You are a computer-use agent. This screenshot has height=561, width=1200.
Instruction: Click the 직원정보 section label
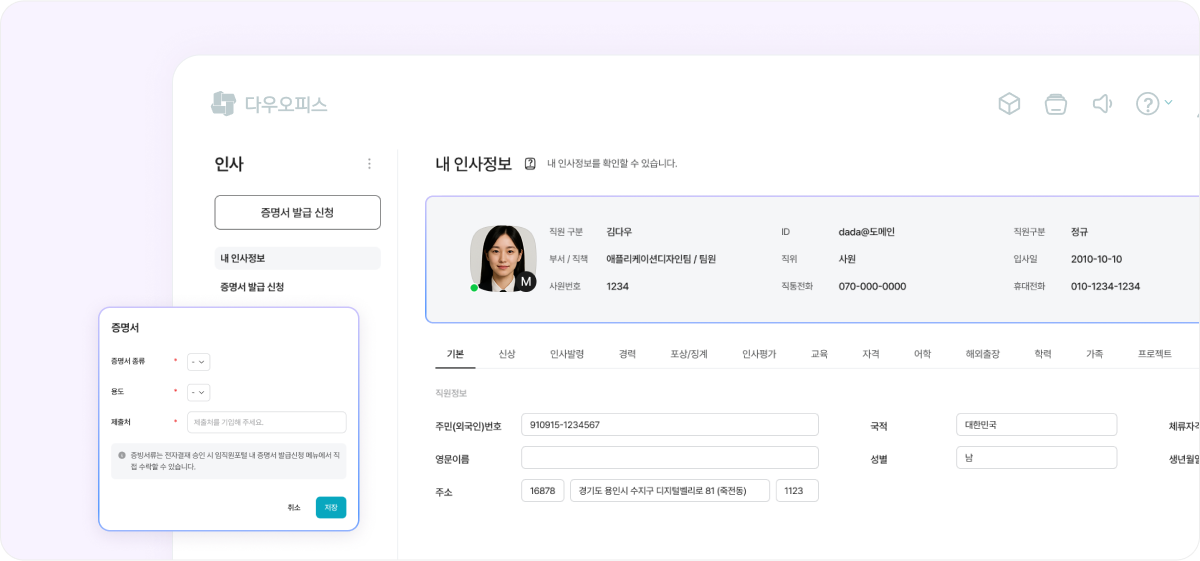(x=451, y=393)
